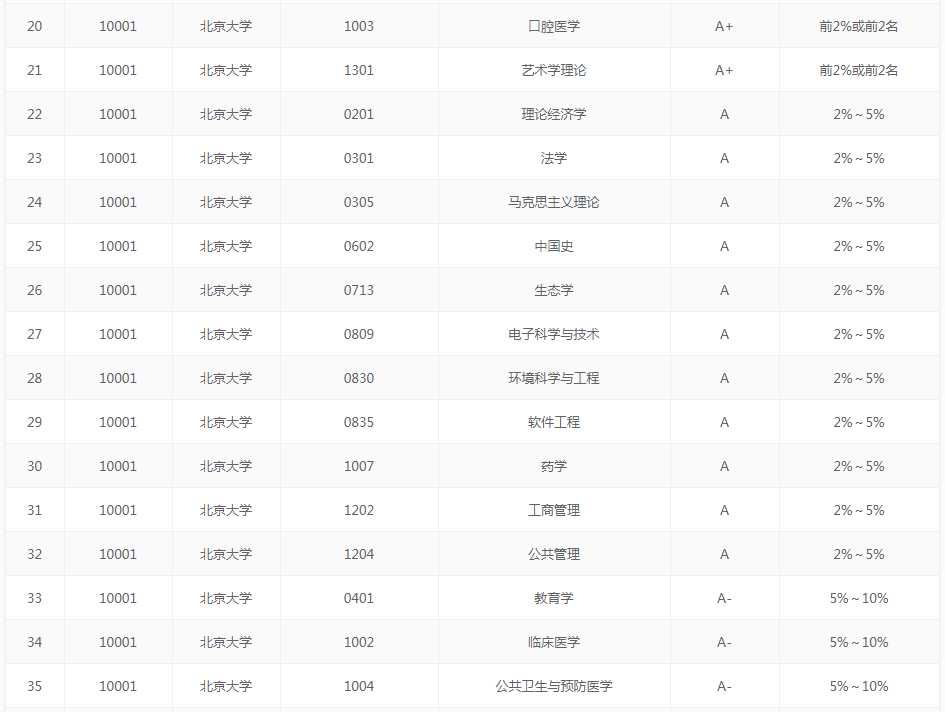Select subject code 1007
Screen dimensions: 945x712
click(359, 466)
